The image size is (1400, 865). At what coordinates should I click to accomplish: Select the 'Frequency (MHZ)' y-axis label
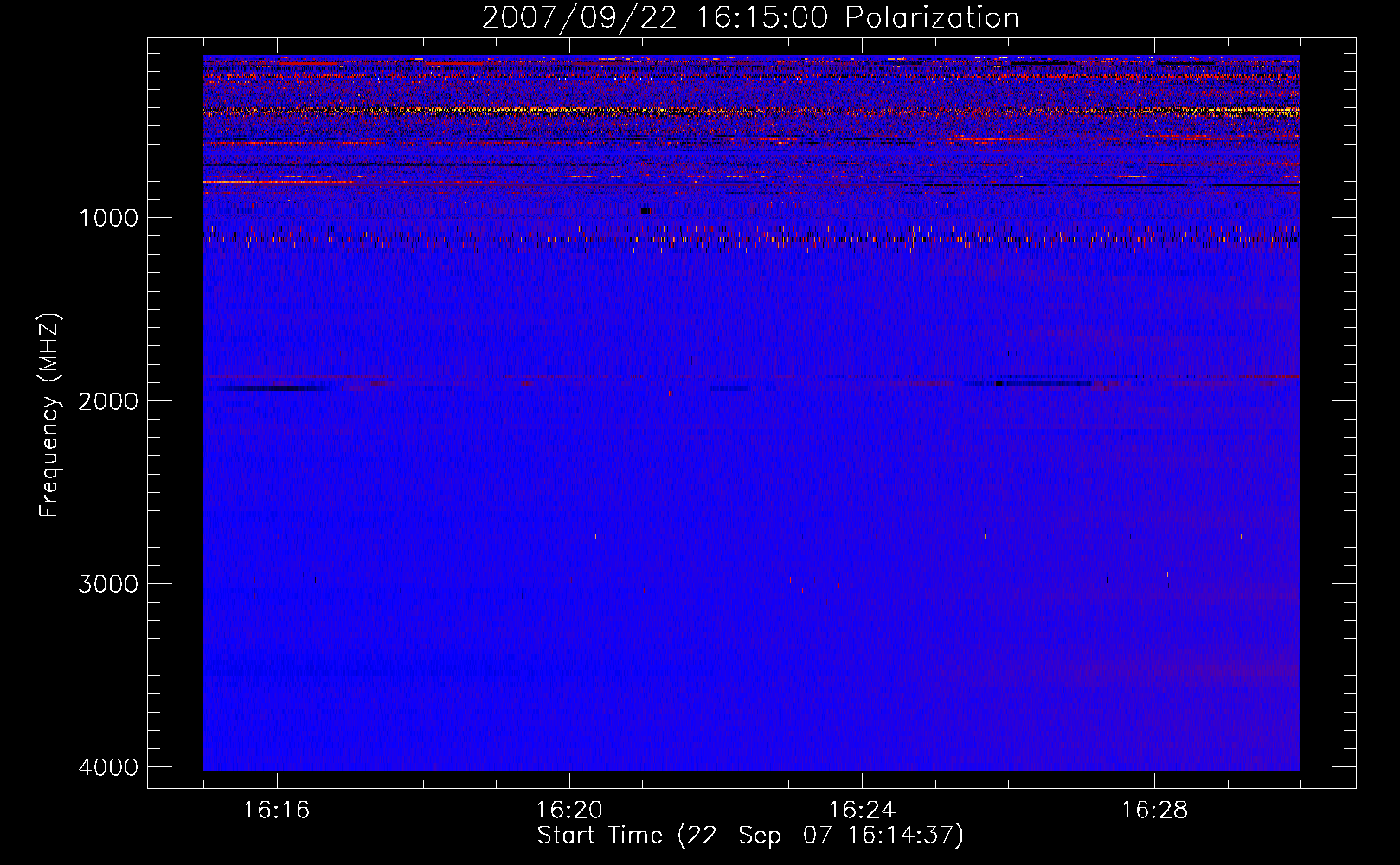49,415
